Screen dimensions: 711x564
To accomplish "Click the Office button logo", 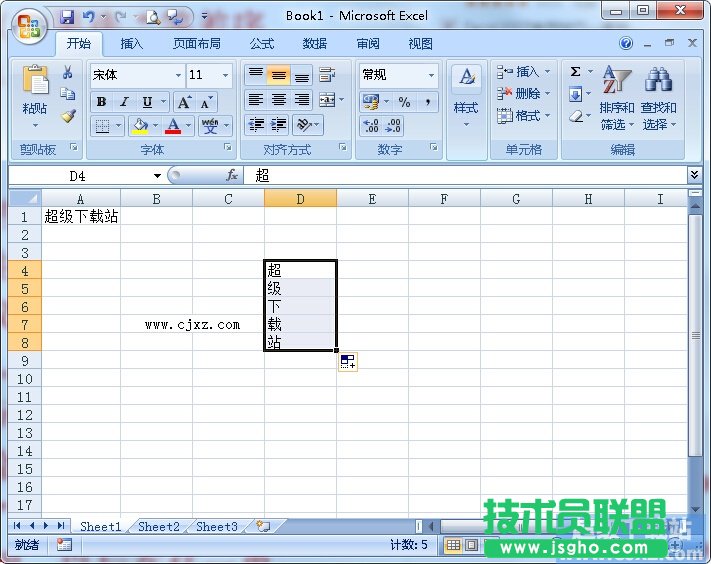I will tap(29, 25).
